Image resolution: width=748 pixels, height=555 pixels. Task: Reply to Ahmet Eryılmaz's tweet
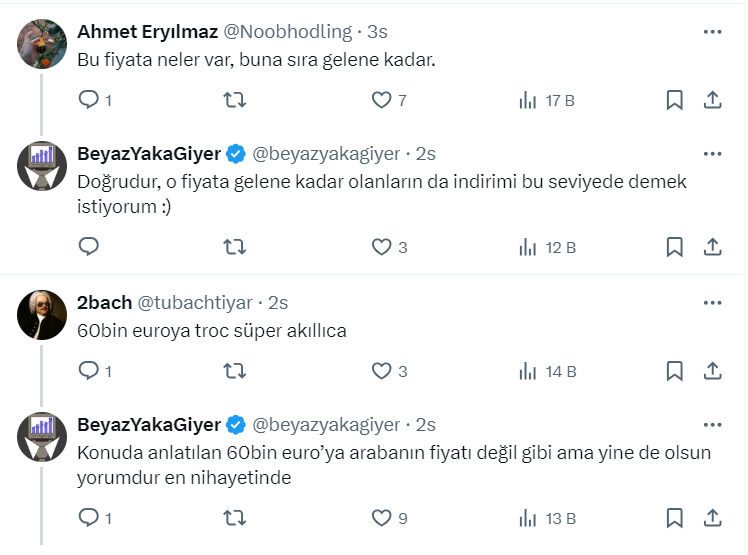[88, 100]
